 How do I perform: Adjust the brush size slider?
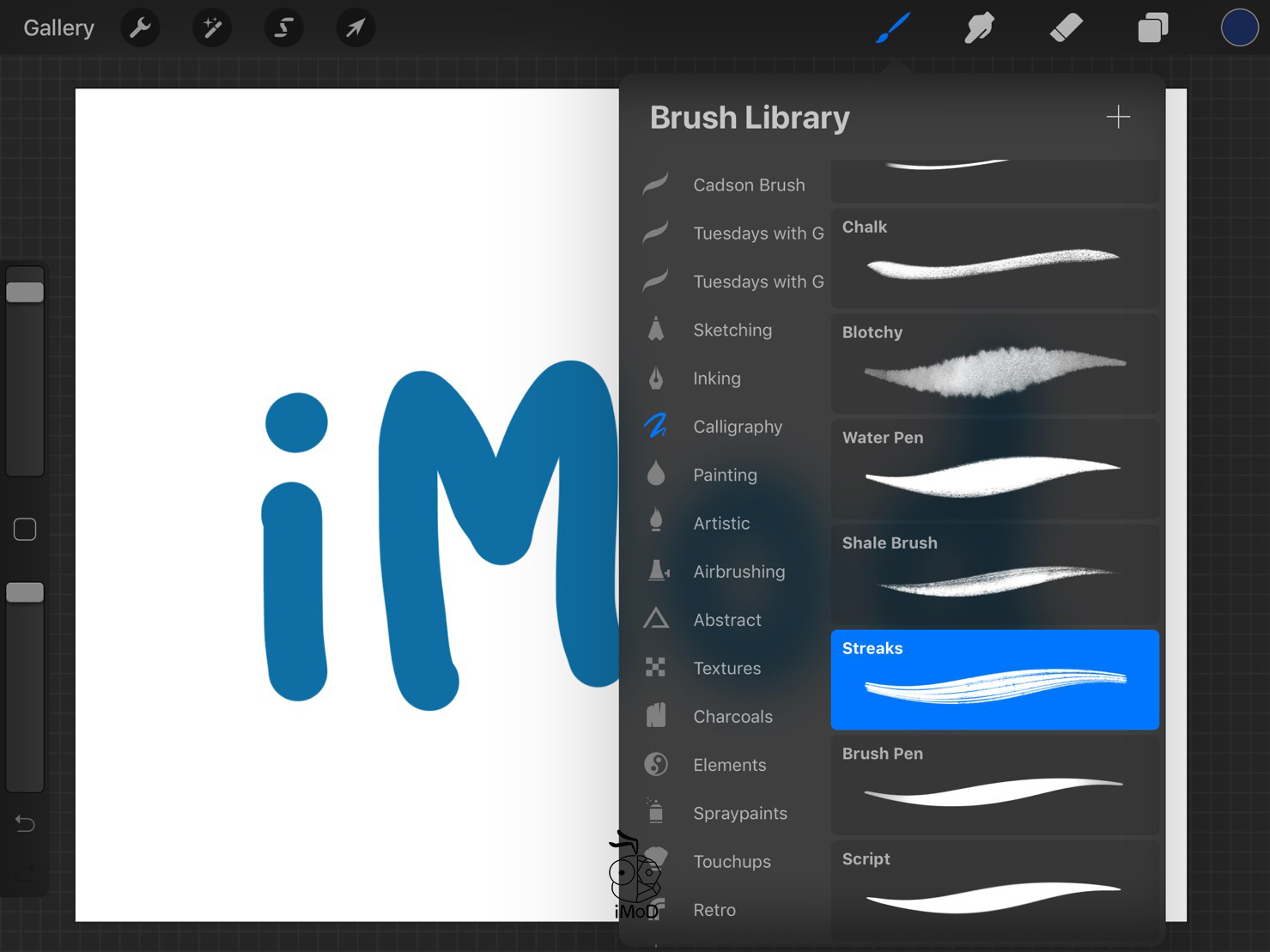[25, 290]
